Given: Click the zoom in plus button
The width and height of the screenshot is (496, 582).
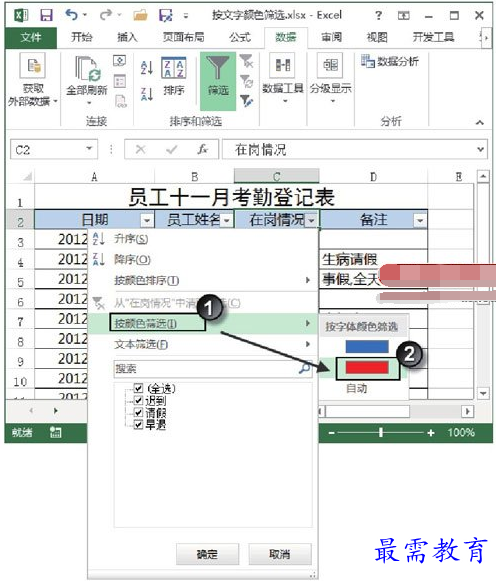Looking at the screenshot, I should 431,432.
